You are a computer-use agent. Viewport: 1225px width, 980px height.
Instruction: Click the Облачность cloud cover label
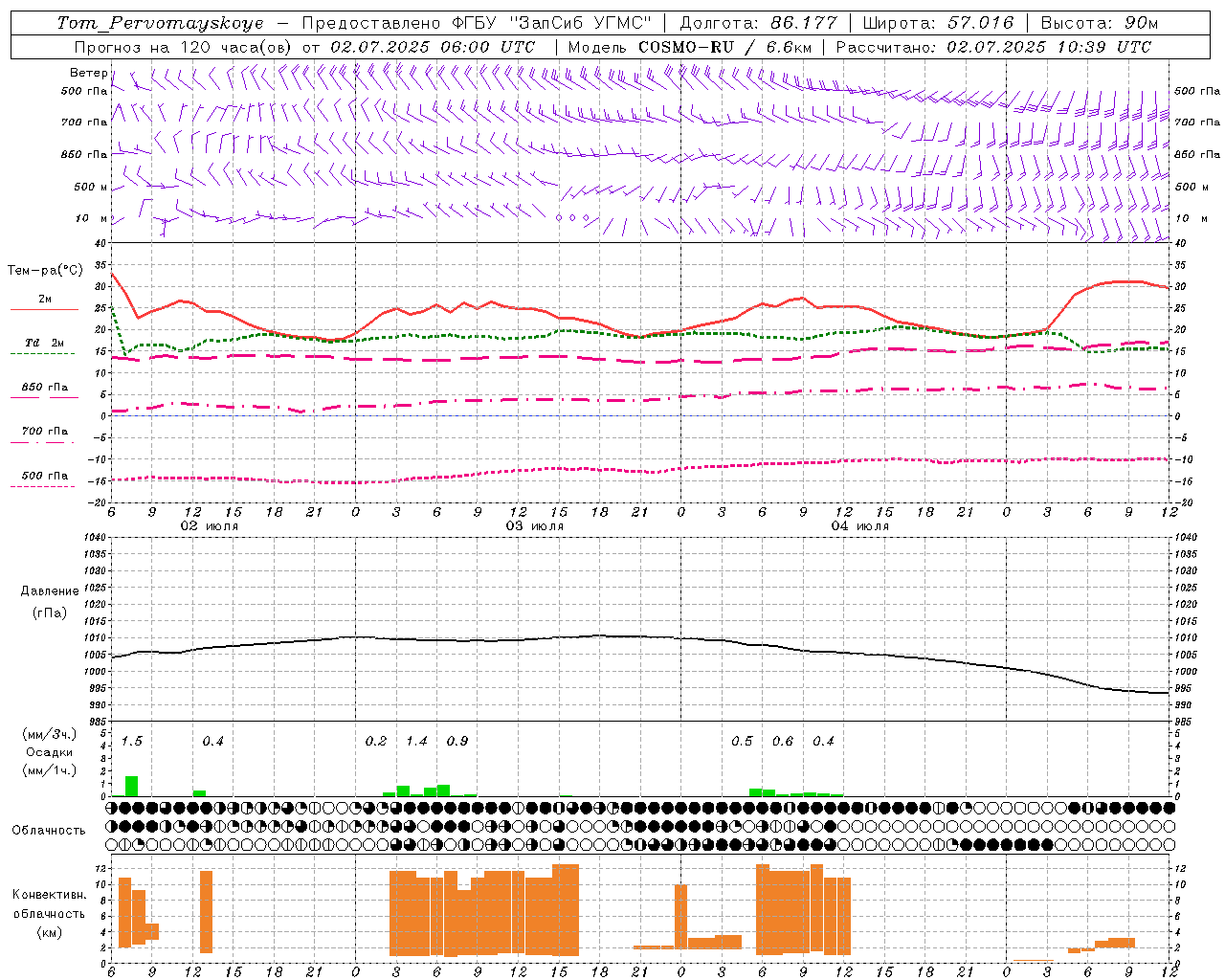tap(49, 831)
